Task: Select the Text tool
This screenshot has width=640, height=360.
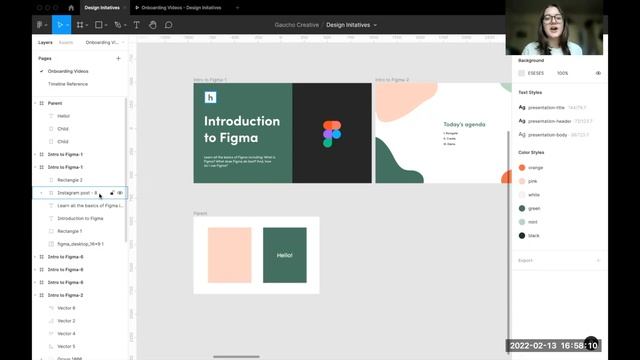Action: pyautogui.click(x=137, y=25)
